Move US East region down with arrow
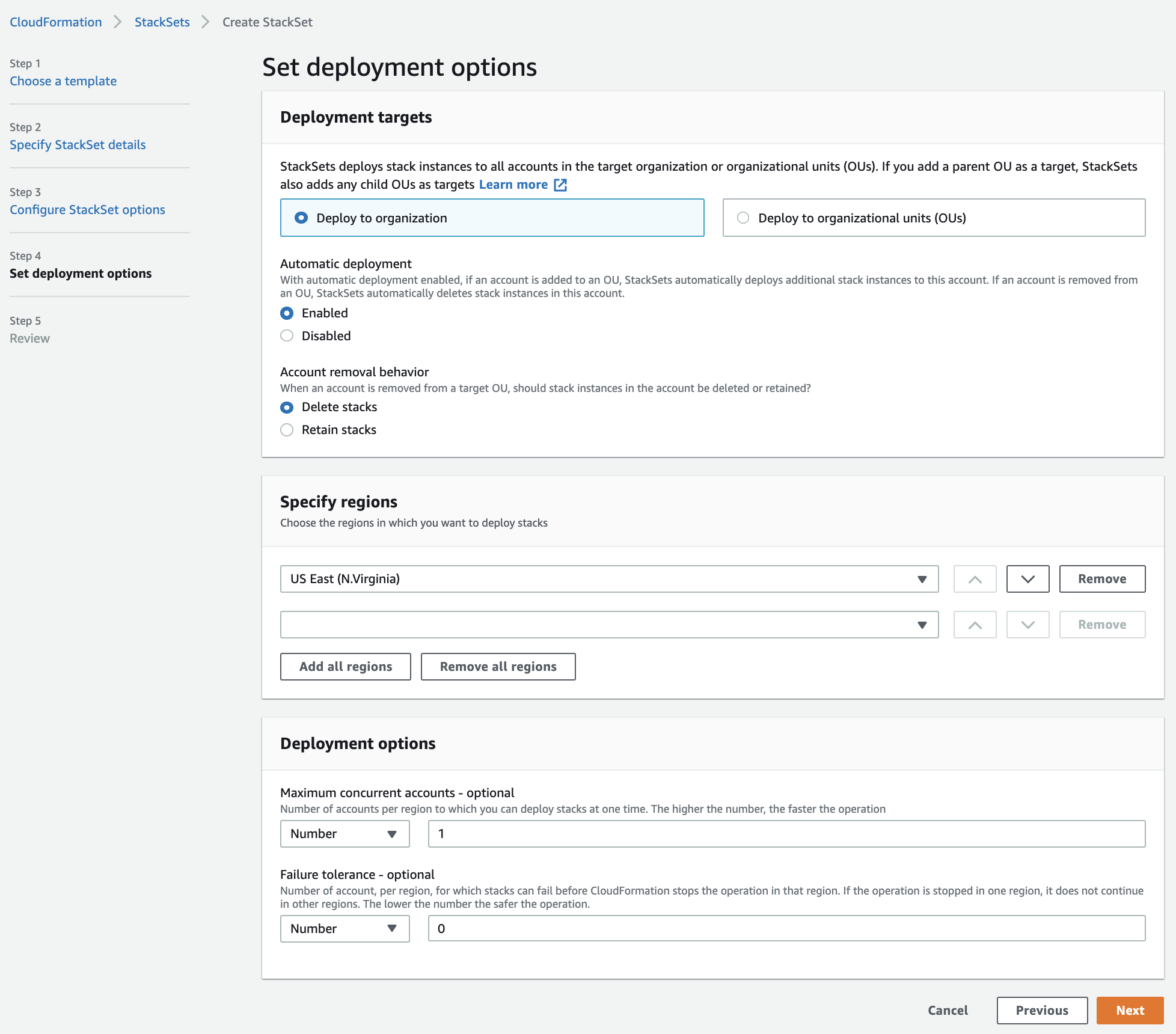 click(1027, 579)
